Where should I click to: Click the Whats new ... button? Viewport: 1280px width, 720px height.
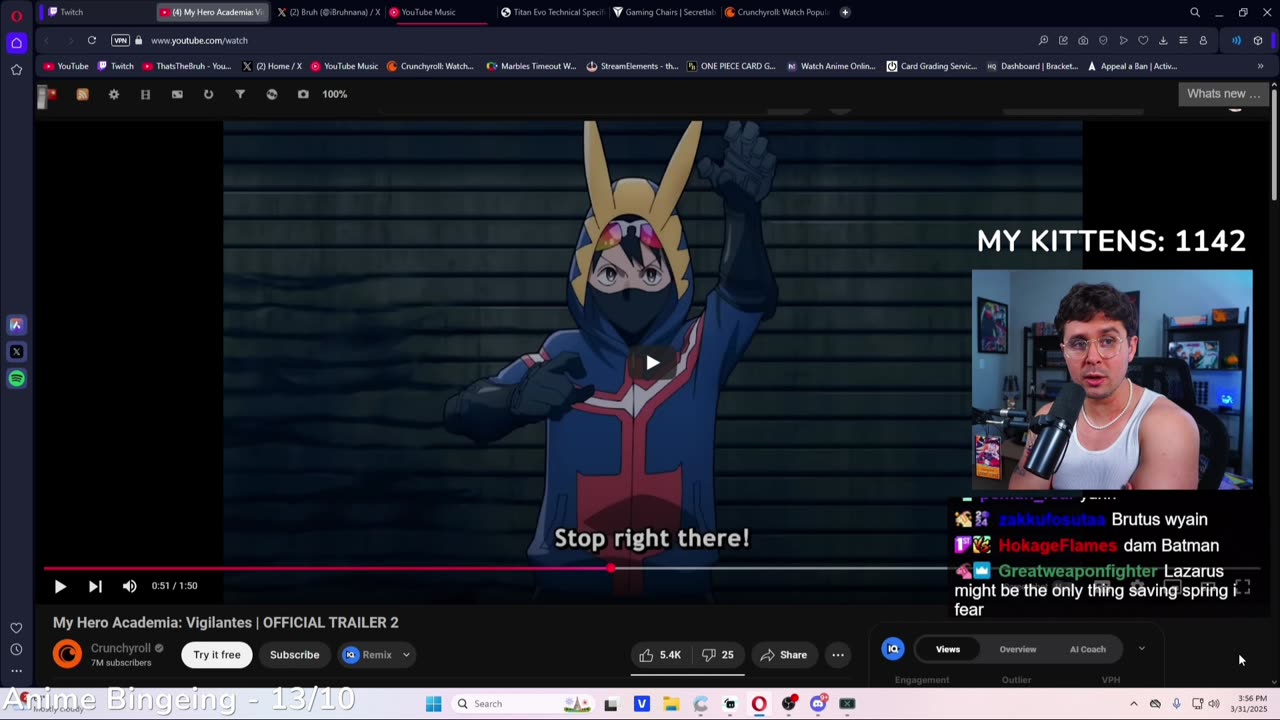(x=1224, y=94)
